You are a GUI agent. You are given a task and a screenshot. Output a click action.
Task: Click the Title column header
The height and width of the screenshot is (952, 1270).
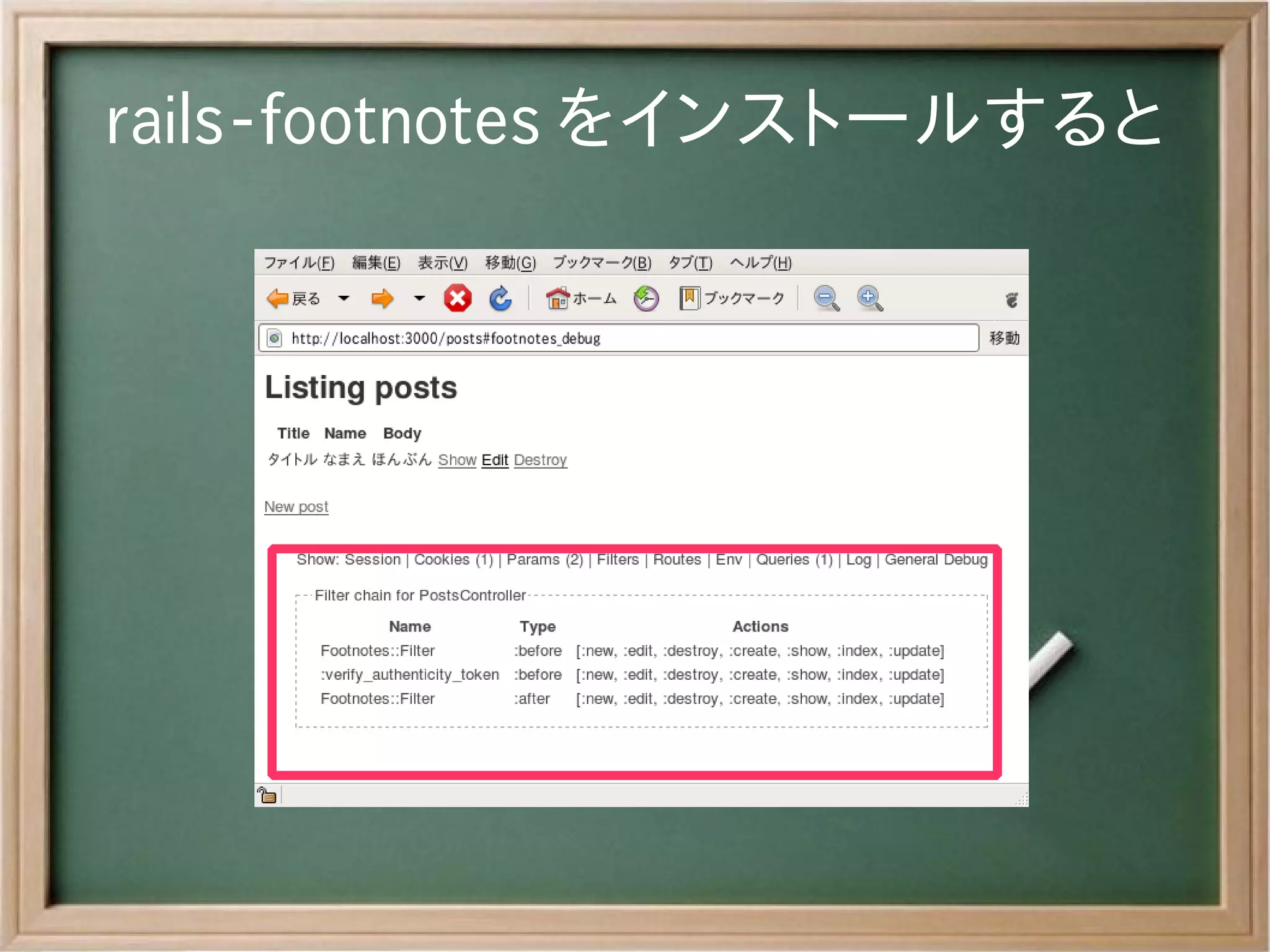(293, 434)
